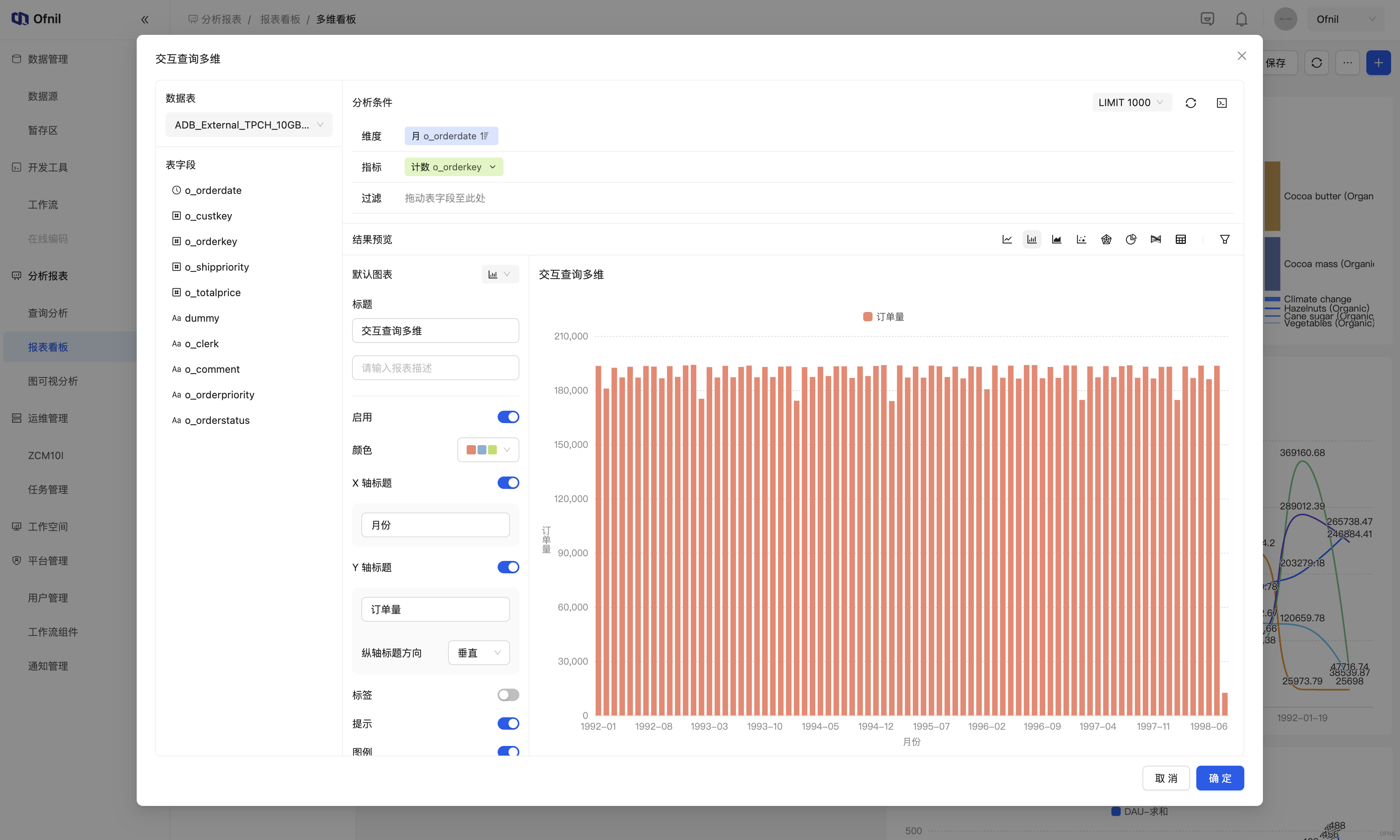Enable the 标签 switch
The width and height of the screenshot is (1400, 840).
(508, 695)
